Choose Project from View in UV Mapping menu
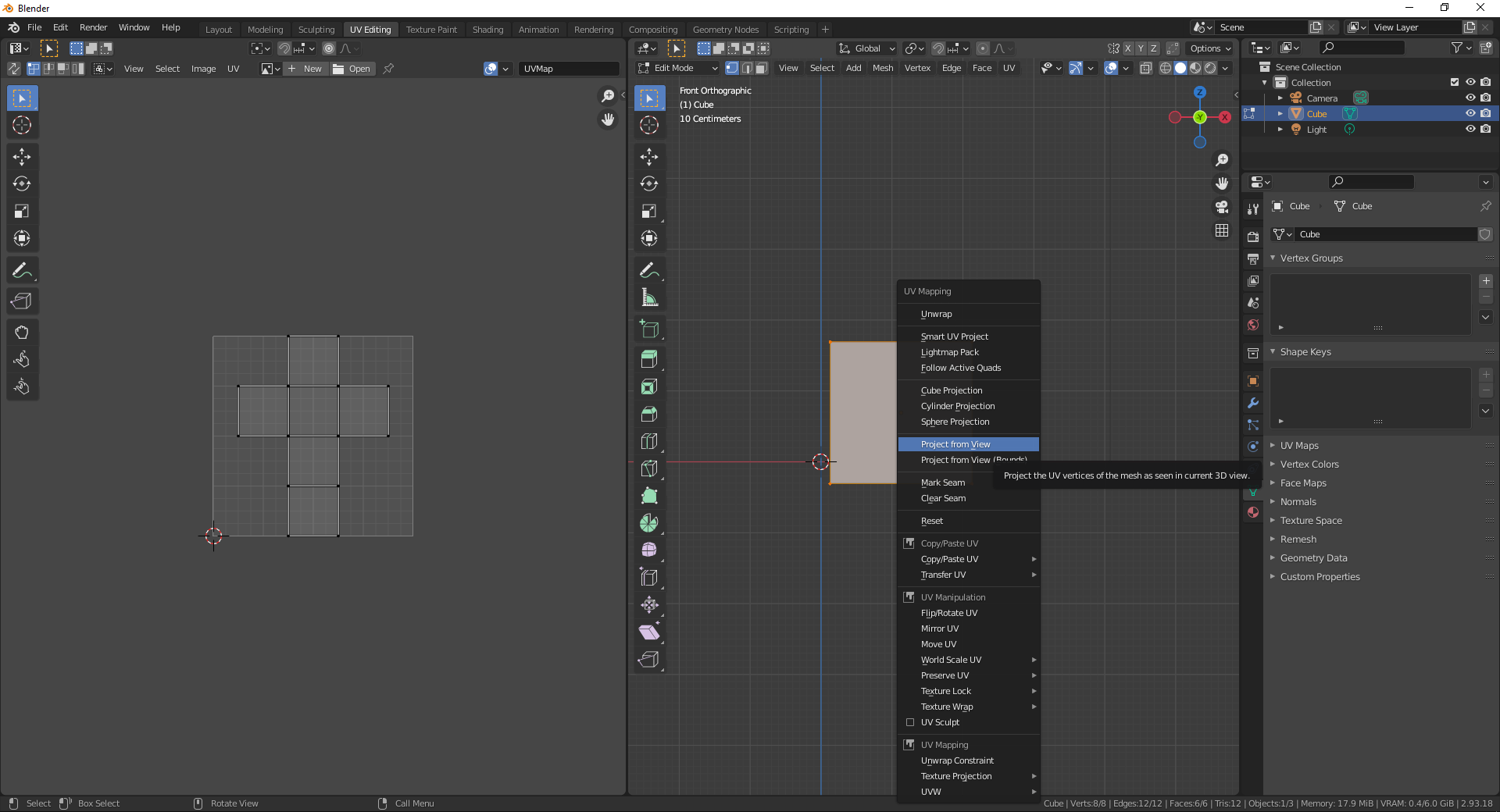The image size is (1500, 812). point(968,444)
